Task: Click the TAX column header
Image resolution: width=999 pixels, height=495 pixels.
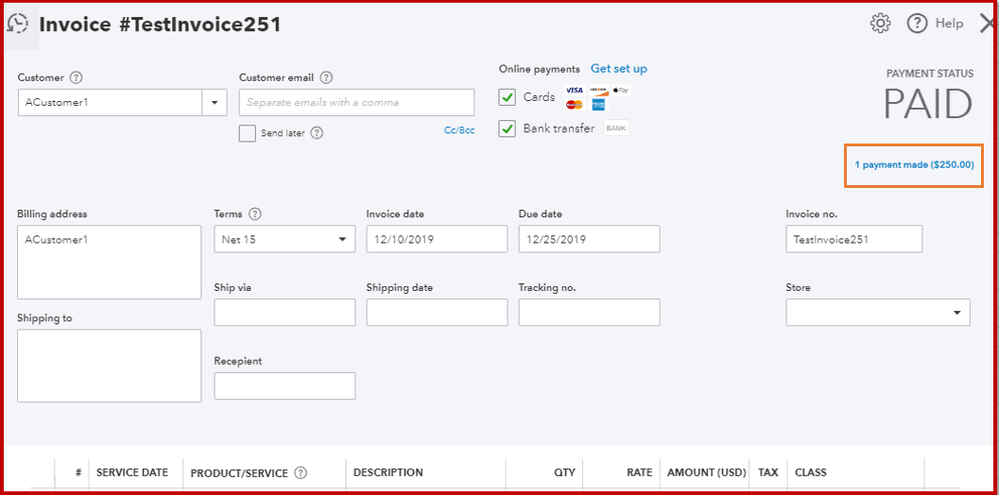Action: (768, 473)
